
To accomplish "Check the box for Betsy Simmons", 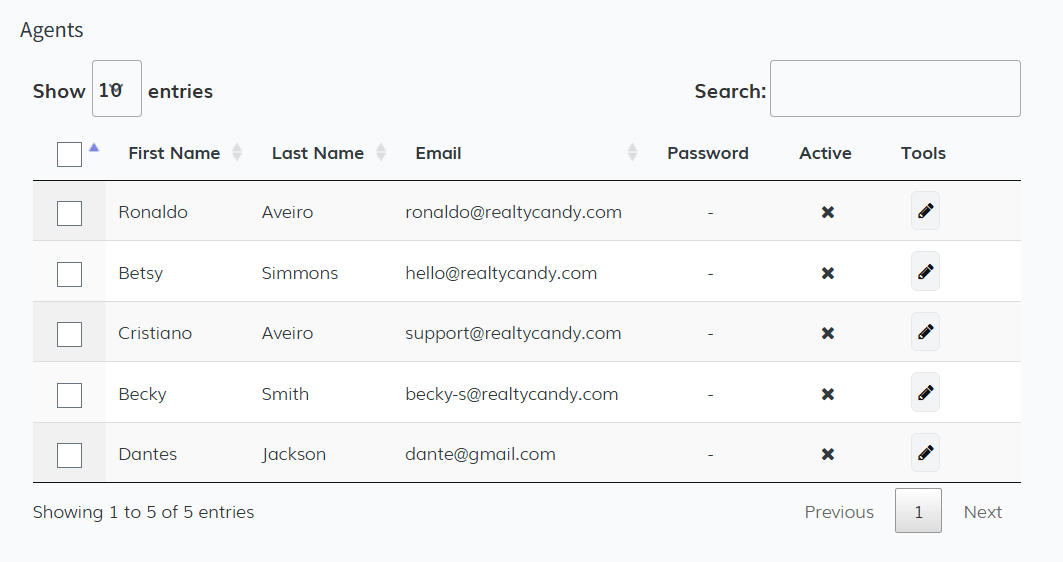I will coord(69,273).
